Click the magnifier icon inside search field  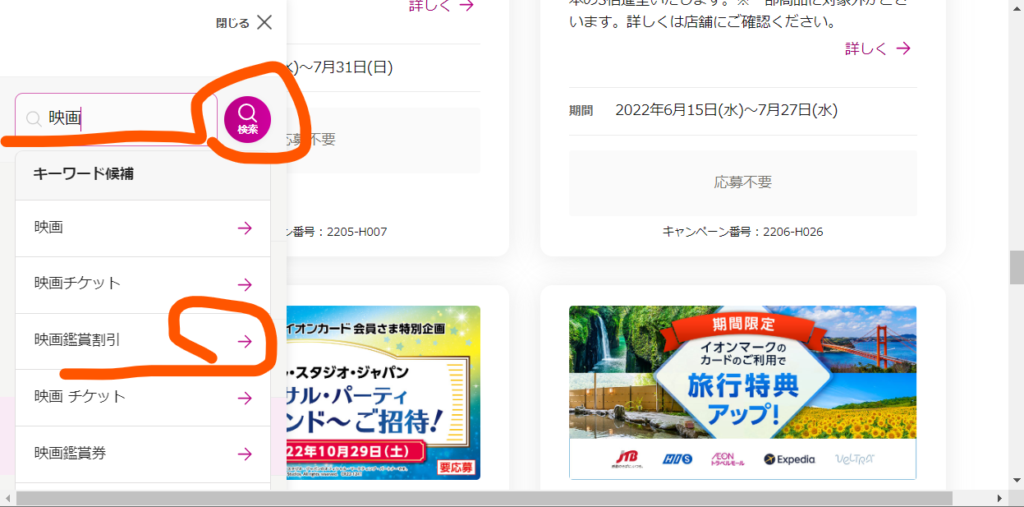[34, 119]
